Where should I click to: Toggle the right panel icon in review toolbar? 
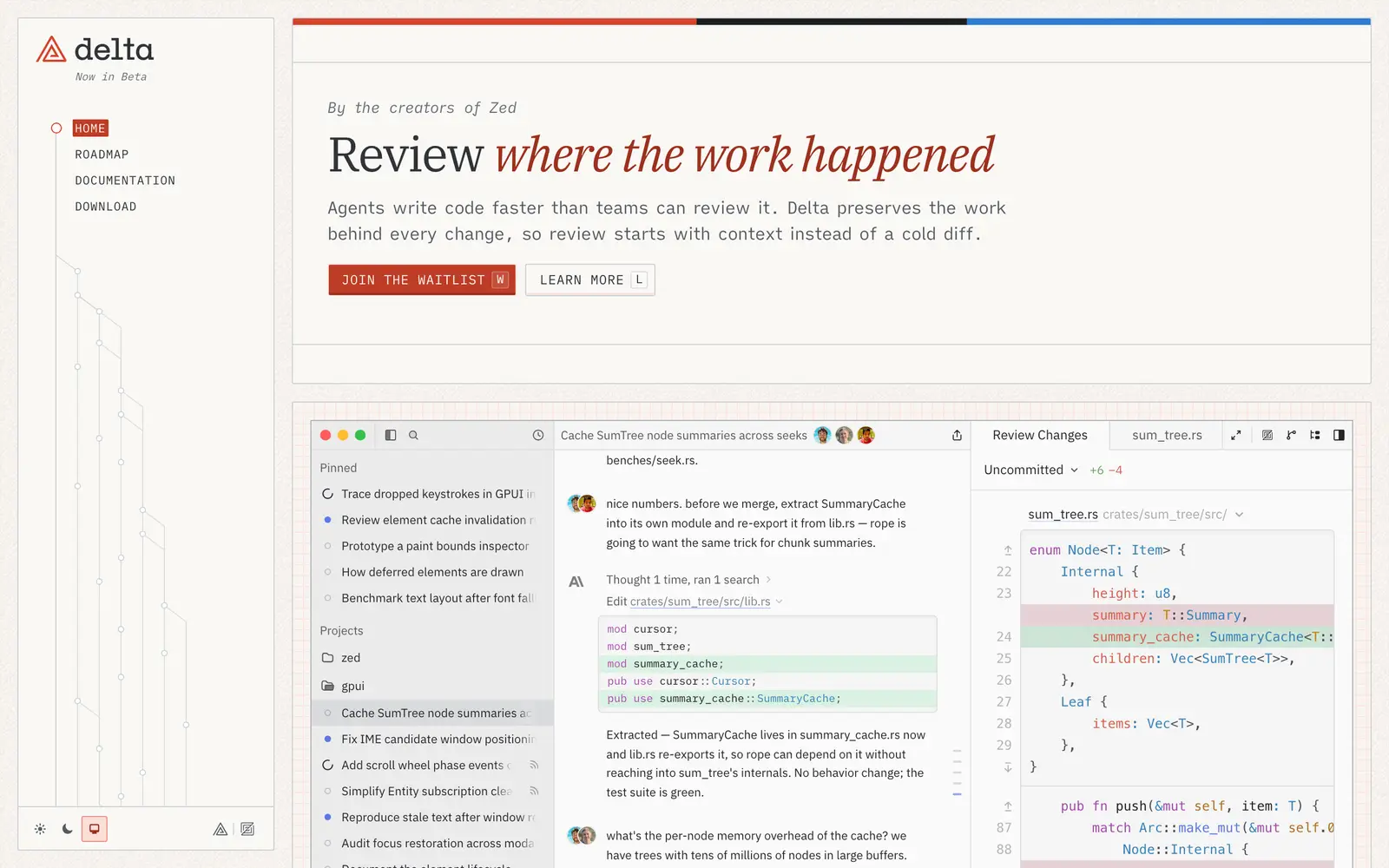[x=1339, y=435]
